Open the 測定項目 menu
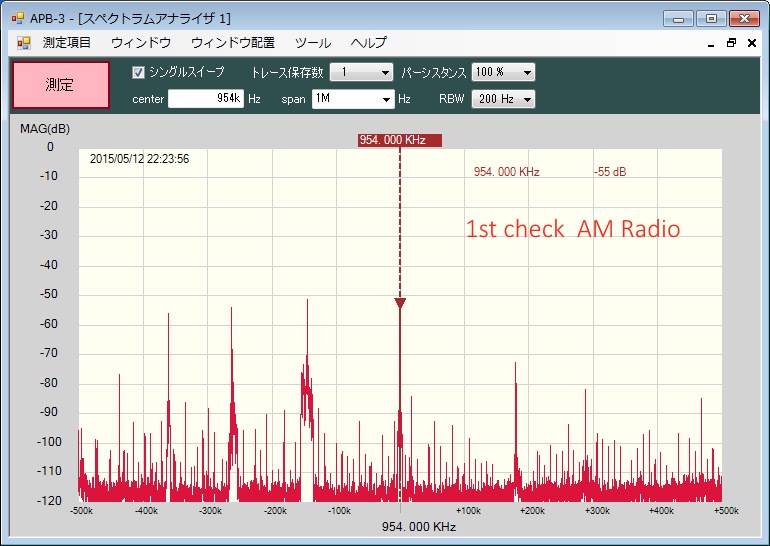 67,43
